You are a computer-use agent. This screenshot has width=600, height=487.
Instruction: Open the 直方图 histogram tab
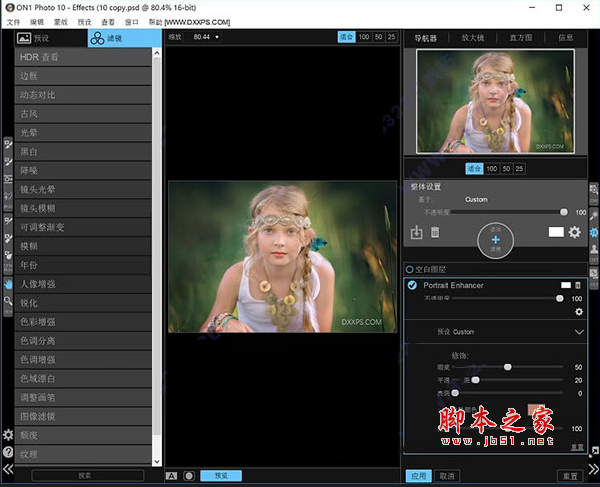click(519, 38)
